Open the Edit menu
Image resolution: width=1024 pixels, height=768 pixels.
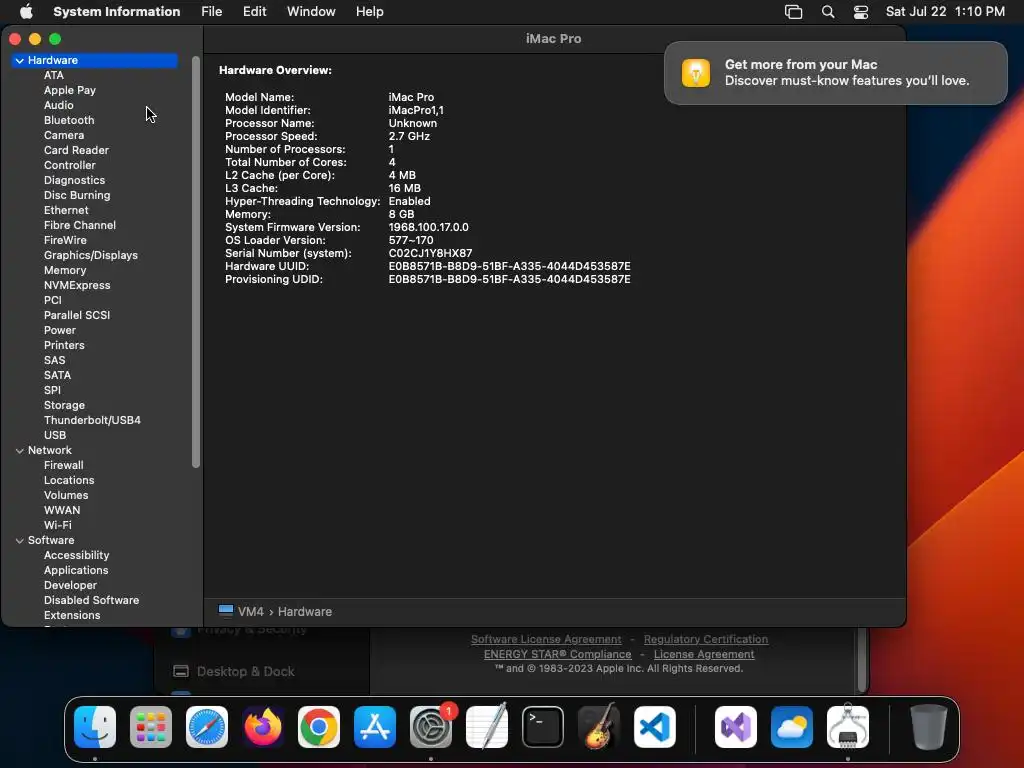254,11
